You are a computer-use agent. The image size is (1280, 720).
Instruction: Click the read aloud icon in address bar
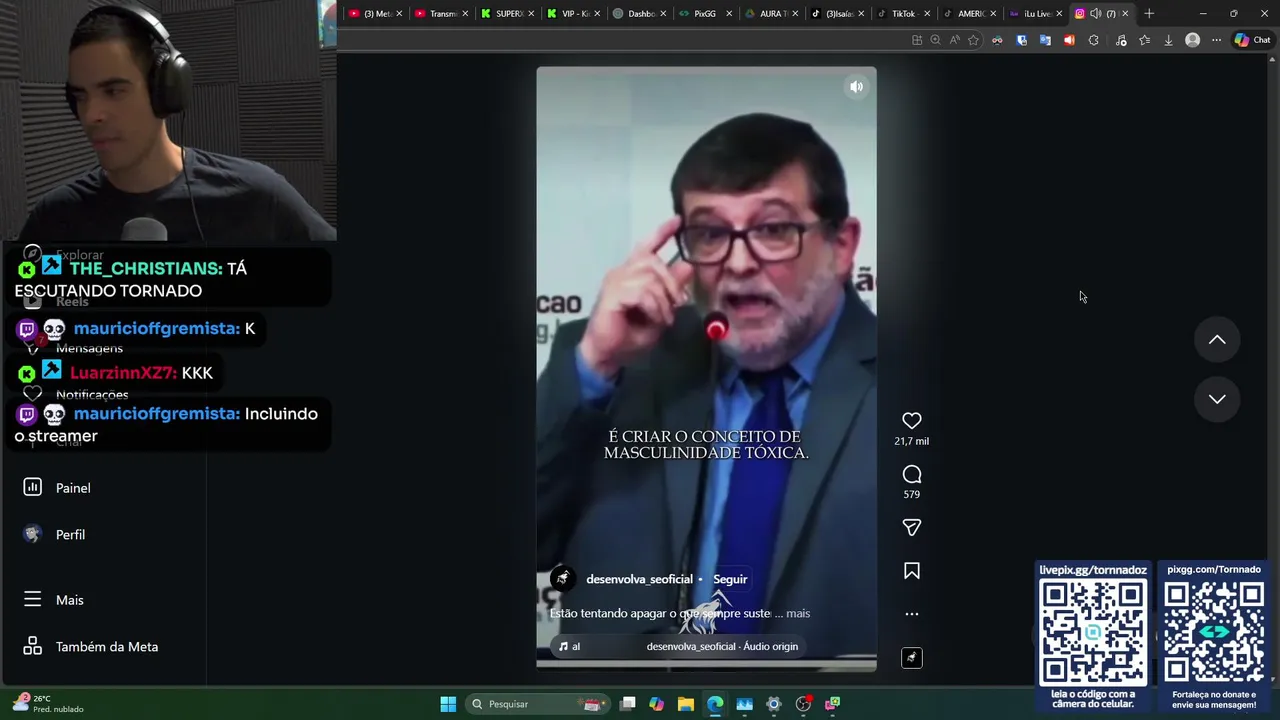coord(954,40)
